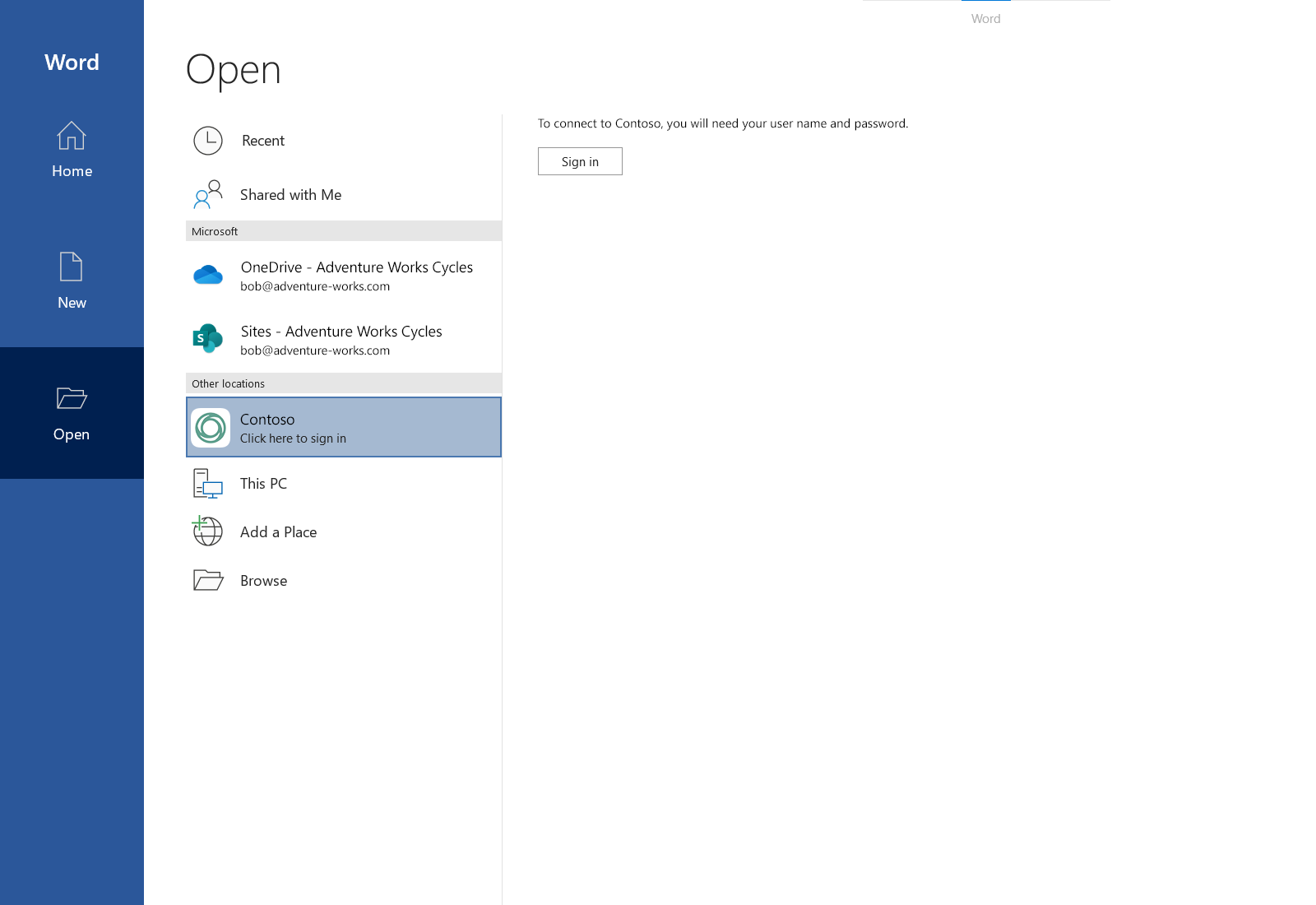Click the SharePoint Sites icon
This screenshot has height=905, width=1316.
pos(207,338)
